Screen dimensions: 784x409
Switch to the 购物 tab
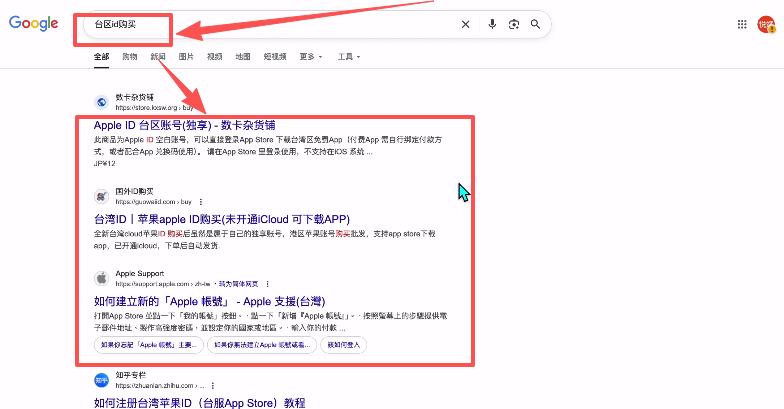click(x=130, y=56)
